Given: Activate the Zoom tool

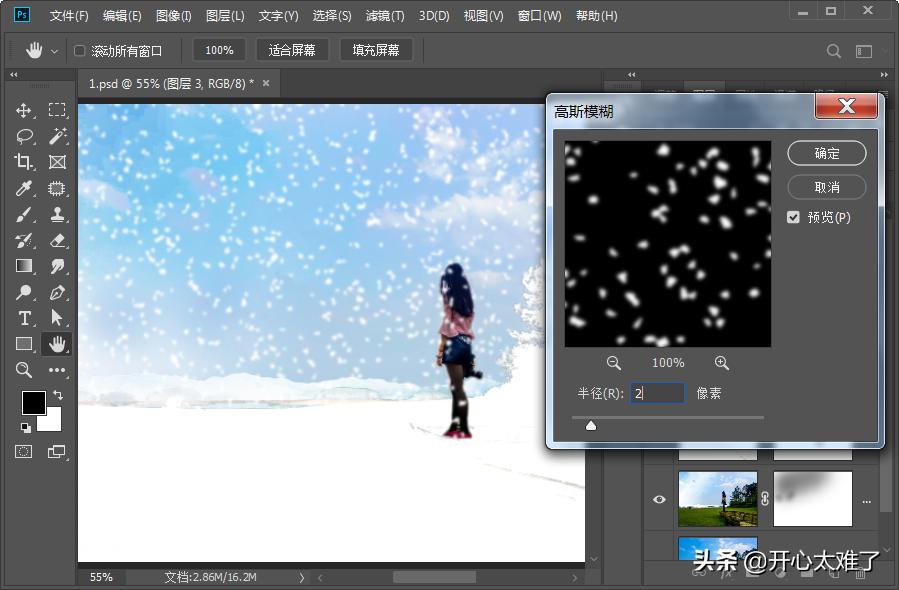Looking at the screenshot, I should pyautogui.click(x=23, y=370).
